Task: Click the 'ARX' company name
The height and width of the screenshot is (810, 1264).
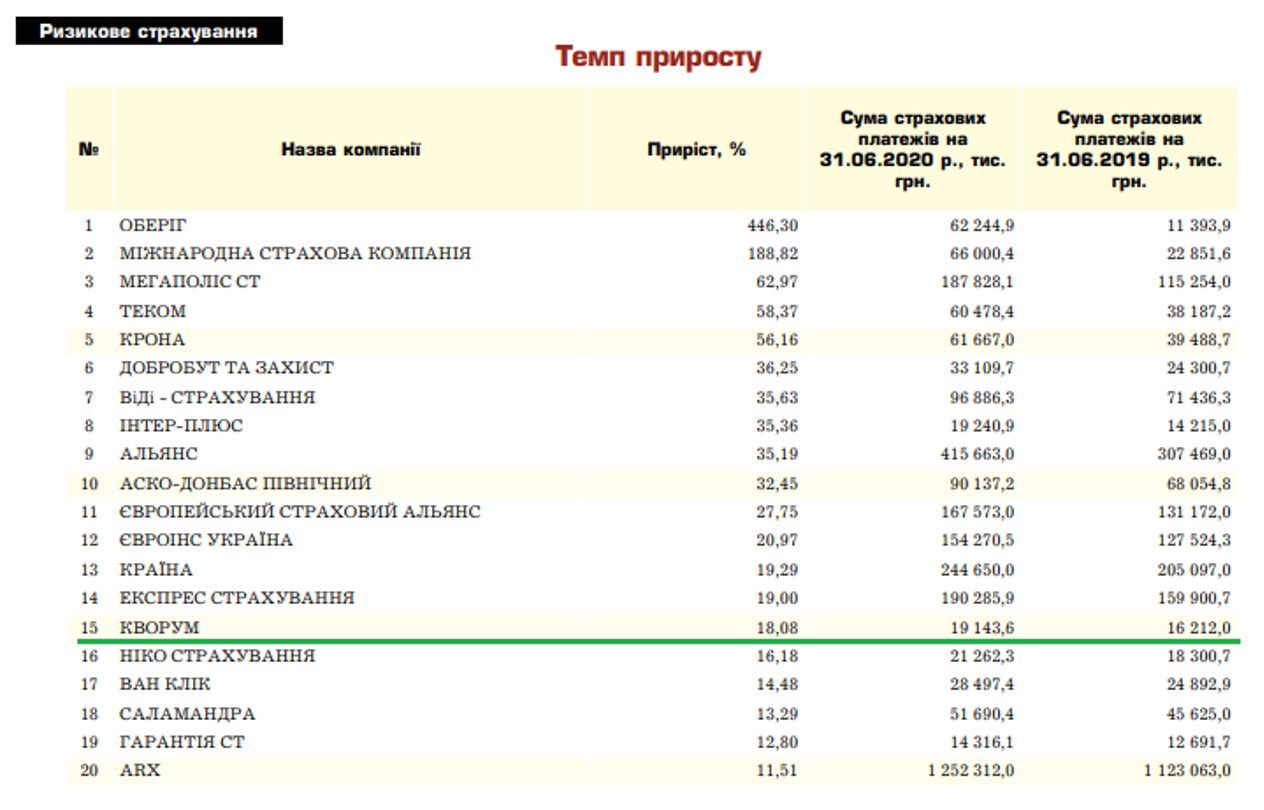Action: click(139, 771)
